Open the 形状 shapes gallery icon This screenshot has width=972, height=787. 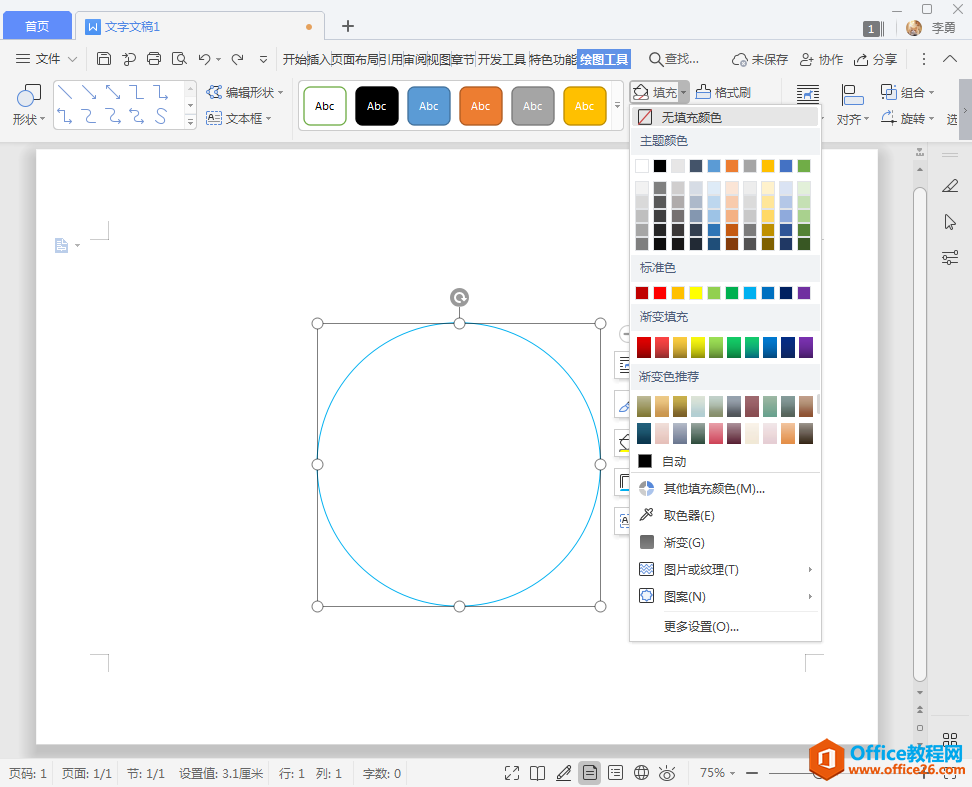point(29,96)
